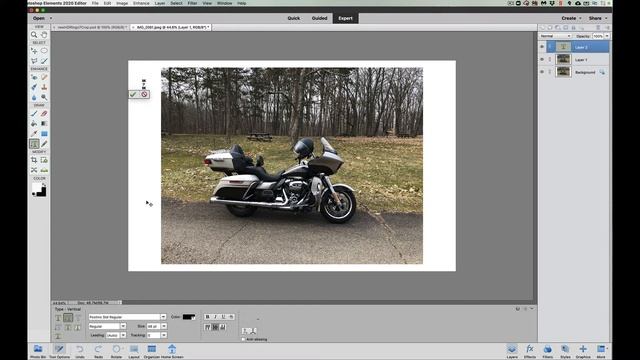Select the Zoom tool in the View section
This screenshot has height=360, width=640.
(x=34, y=35)
